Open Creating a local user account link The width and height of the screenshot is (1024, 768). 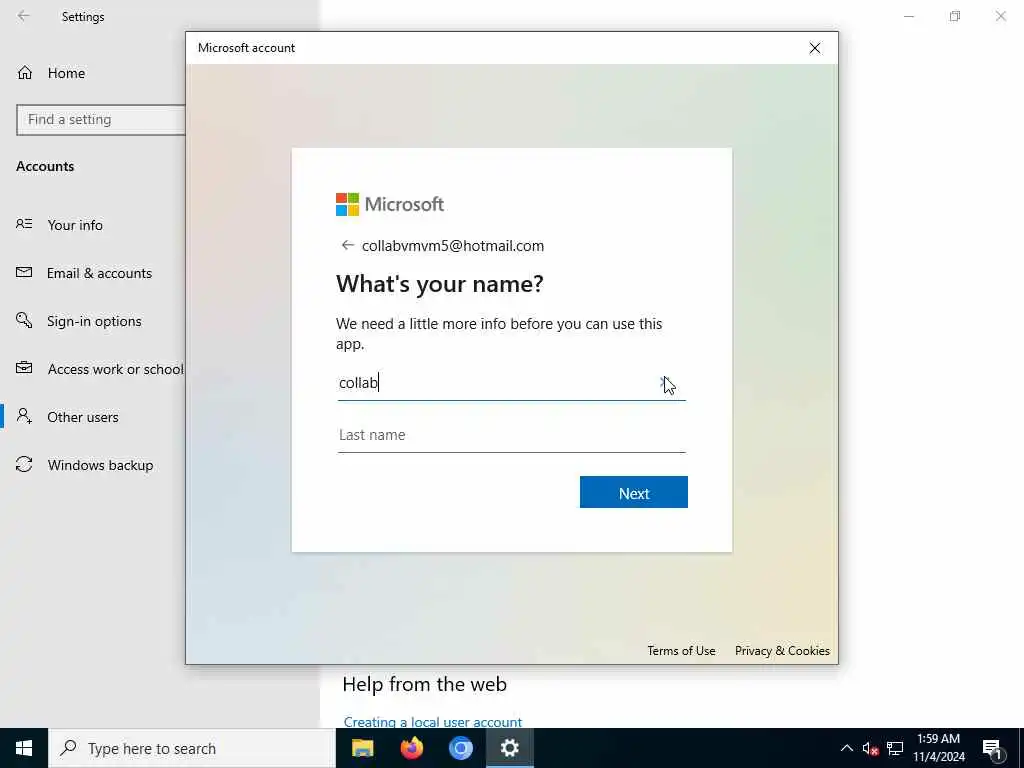point(432,722)
